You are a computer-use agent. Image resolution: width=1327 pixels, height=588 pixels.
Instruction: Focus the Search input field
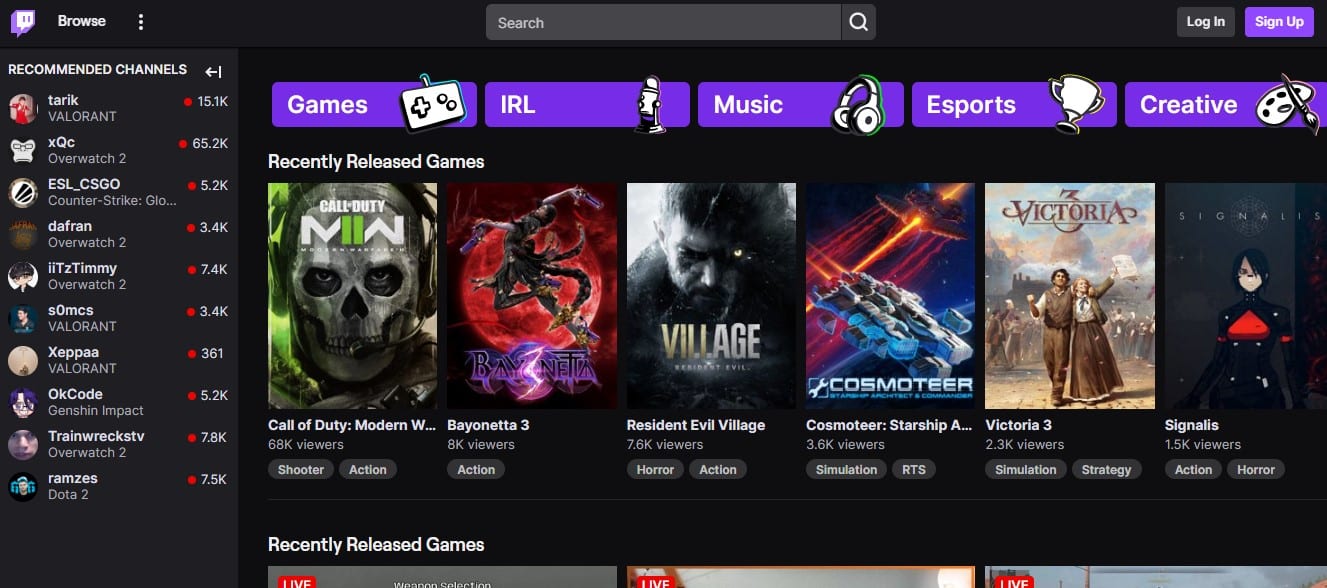[x=664, y=22]
